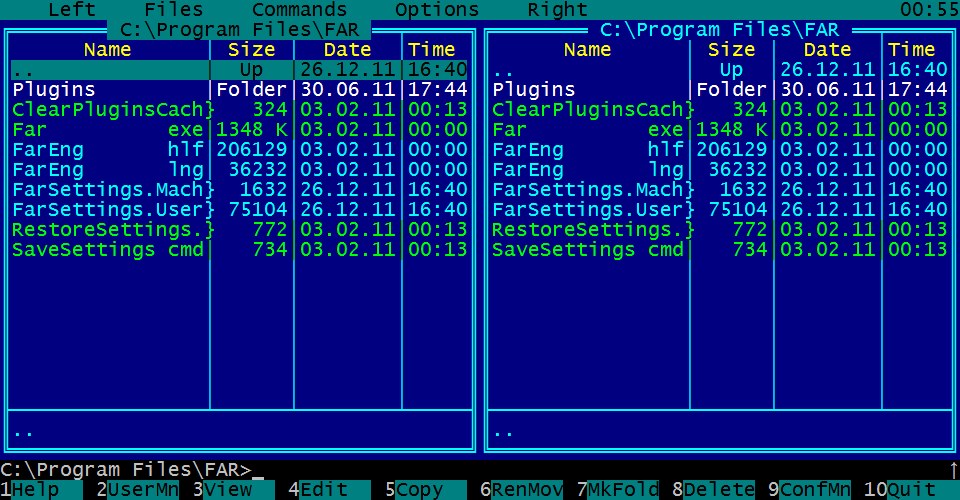Click the 30.06.11 date in left panel
960x500 pixels.
point(348,90)
